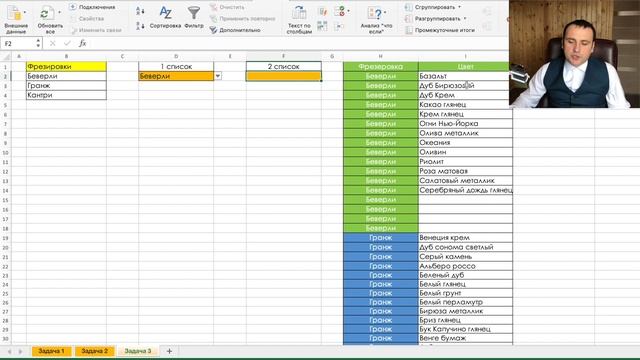Expand the Сгруппировать dropdown arrow
The height and width of the screenshot is (360, 640).
(460, 7)
